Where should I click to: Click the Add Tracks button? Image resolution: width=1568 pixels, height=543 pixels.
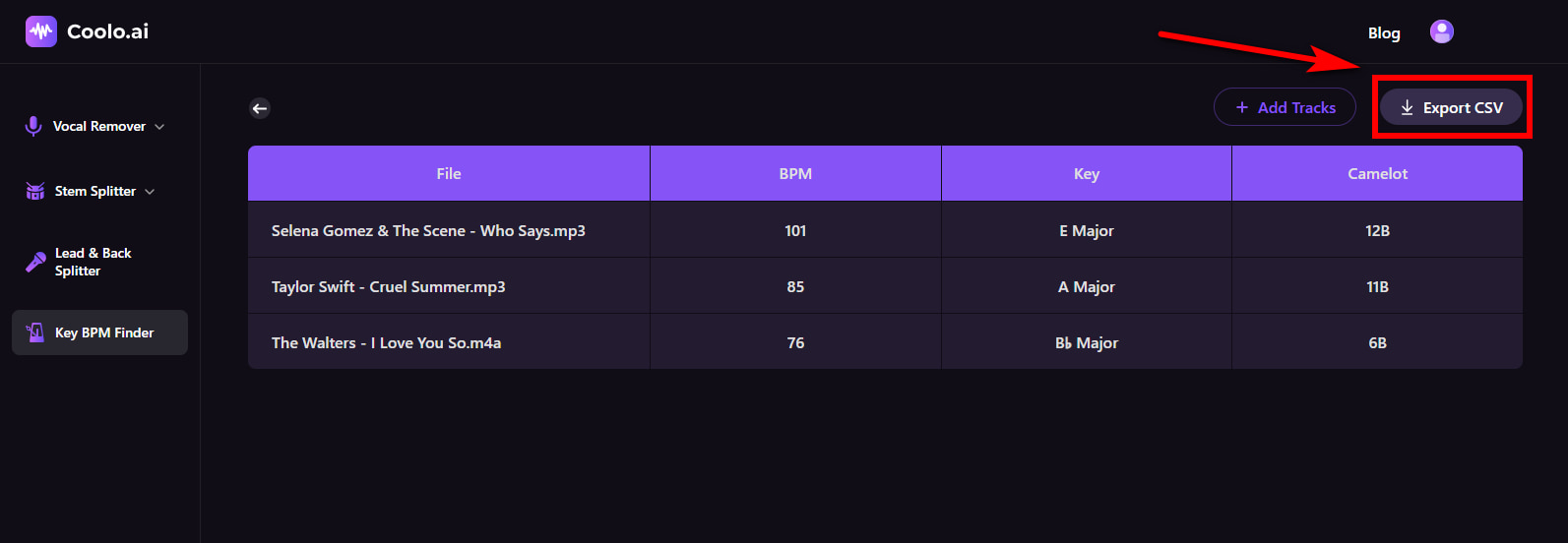coord(1285,107)
